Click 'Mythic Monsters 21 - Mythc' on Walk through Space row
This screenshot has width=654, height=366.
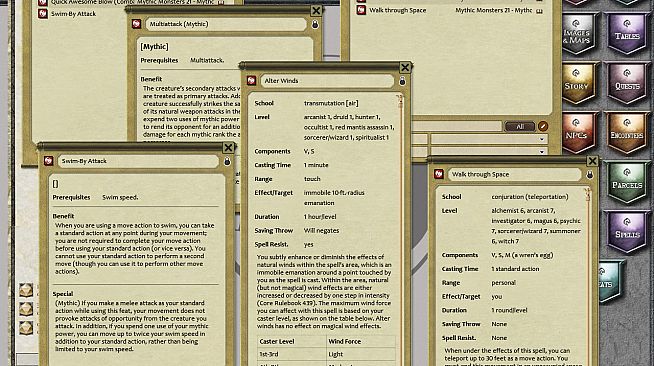tap(493, 10)
